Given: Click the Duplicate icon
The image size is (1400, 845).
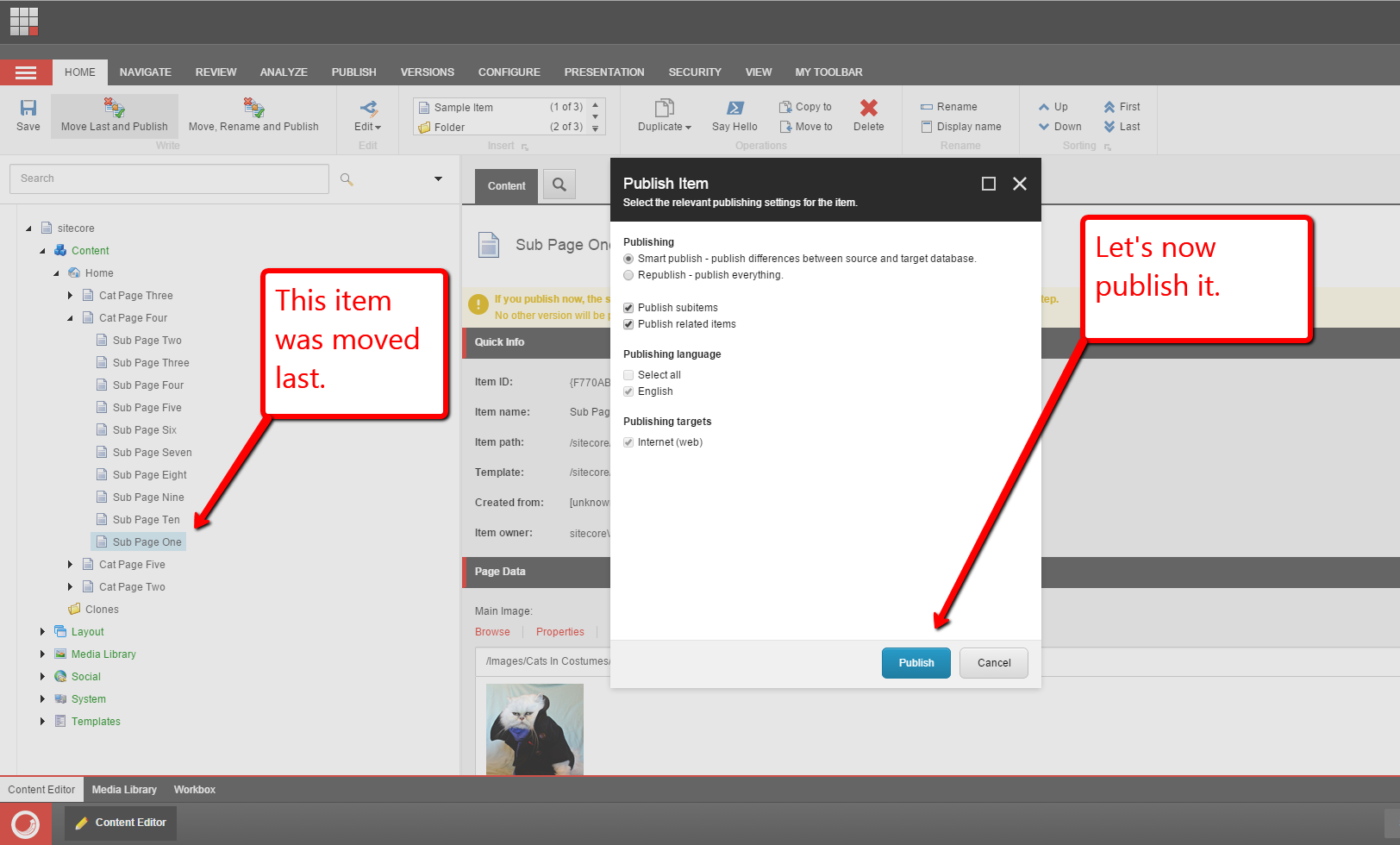Looking at the screenshot, I should [664, 108].
